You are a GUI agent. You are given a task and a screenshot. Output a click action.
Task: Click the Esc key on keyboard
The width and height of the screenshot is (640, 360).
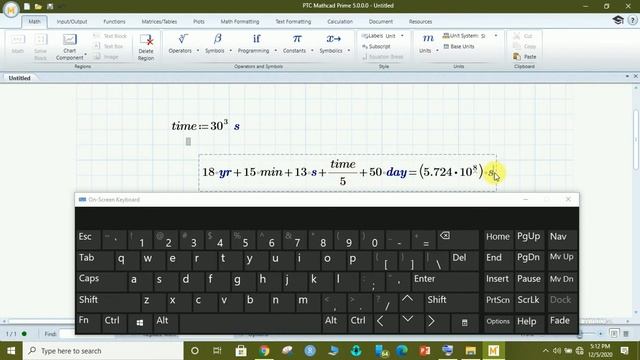coord(88,240)
